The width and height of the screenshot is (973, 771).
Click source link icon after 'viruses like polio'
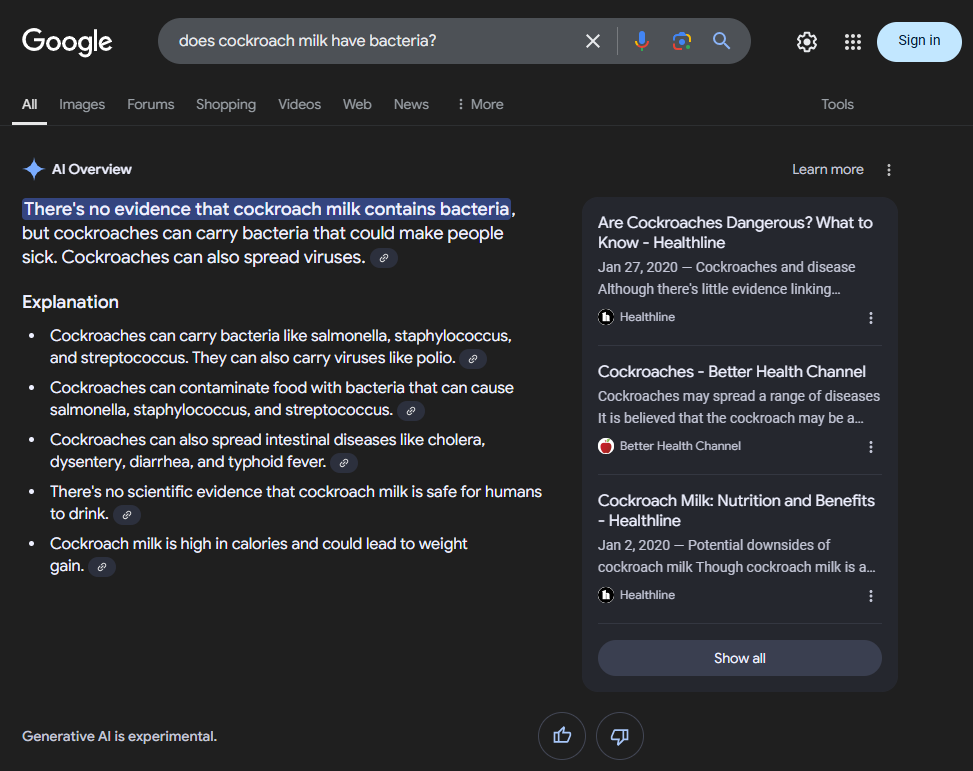pos(473,359)
